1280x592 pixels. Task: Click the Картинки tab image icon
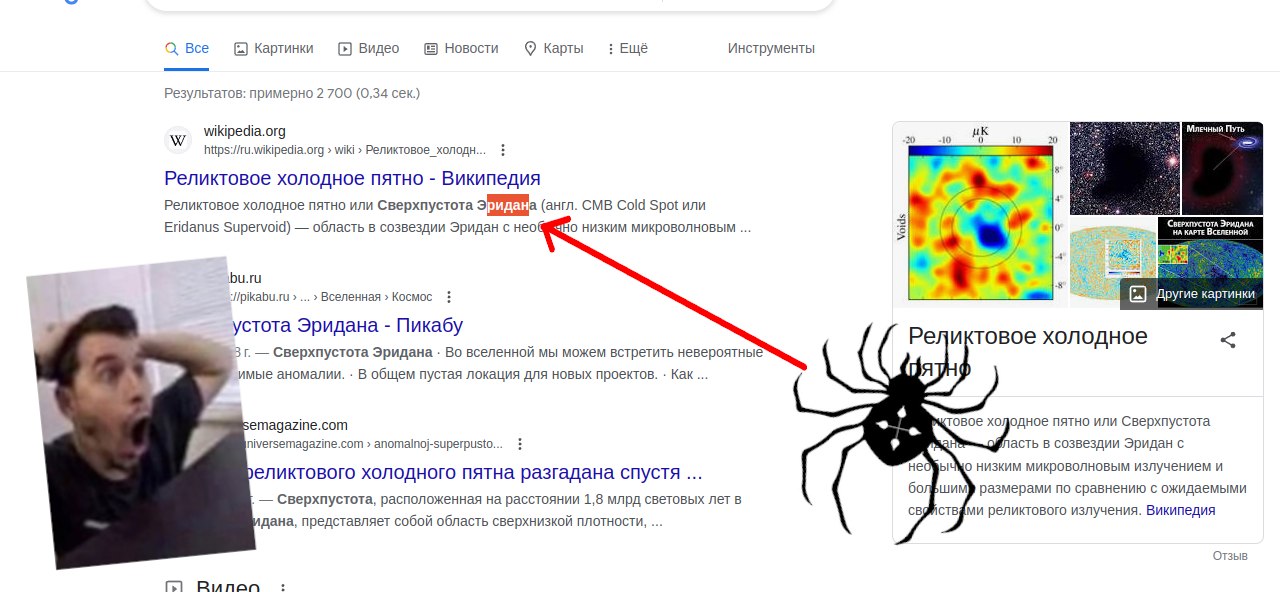[241, 48]
